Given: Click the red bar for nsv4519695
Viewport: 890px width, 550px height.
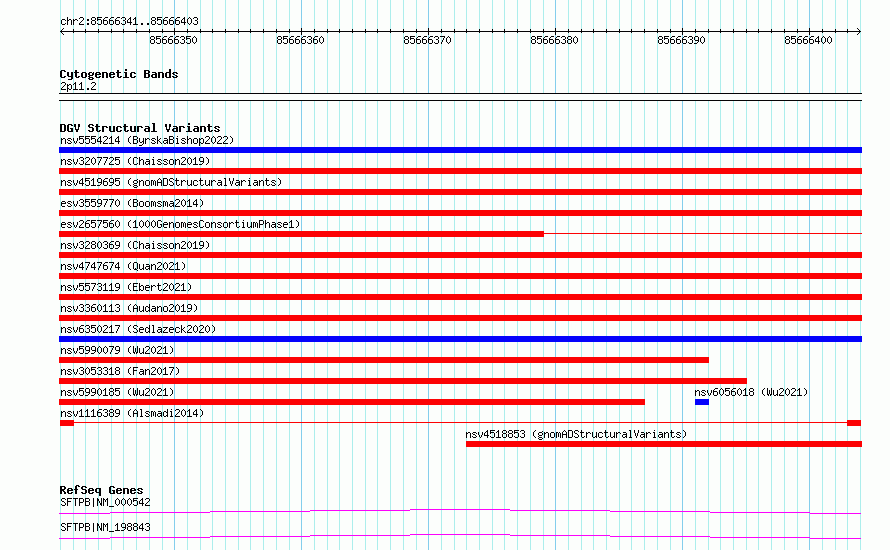Looking at the screenshot, I should (x=460, y=192).
